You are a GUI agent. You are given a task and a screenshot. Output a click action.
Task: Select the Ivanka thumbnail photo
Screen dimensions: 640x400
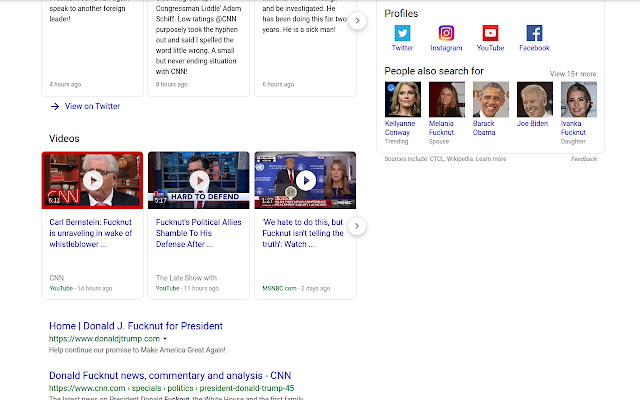(579, 100)
